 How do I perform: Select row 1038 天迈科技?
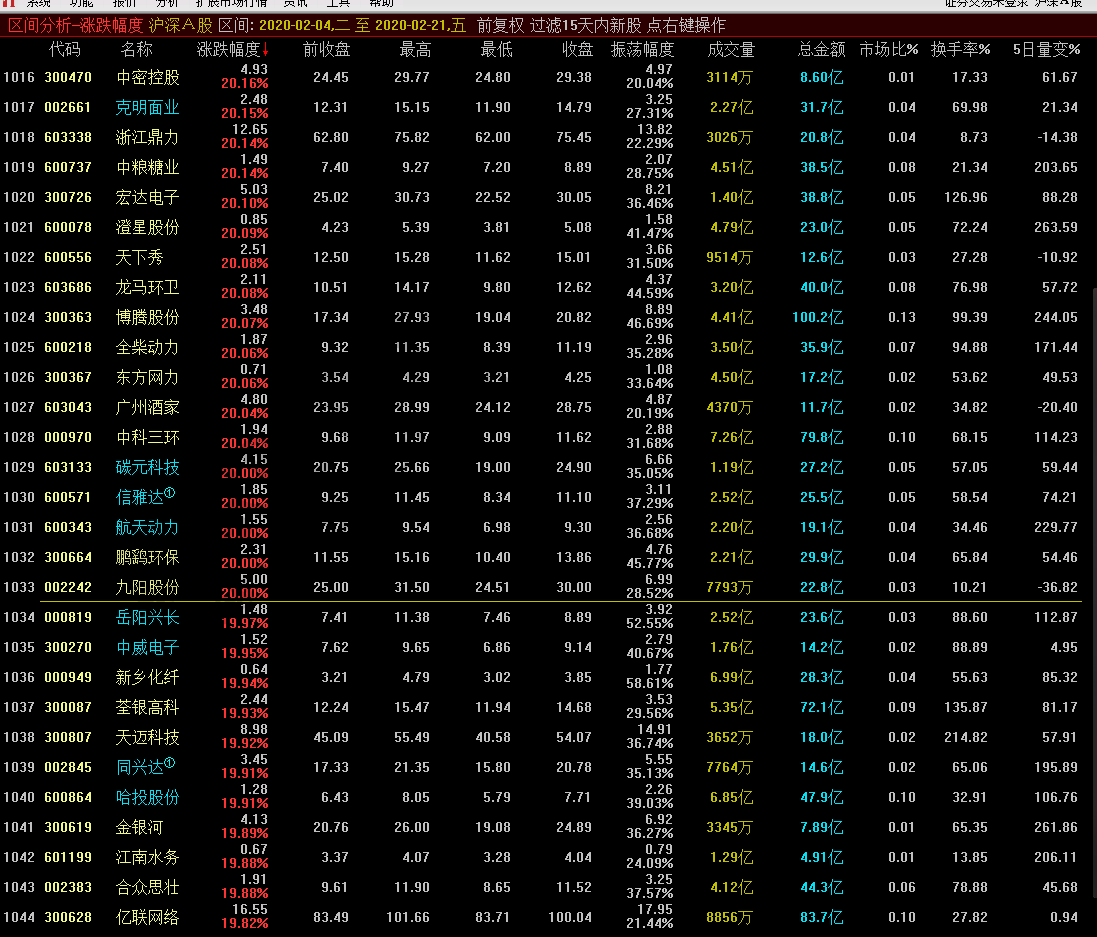coord(148,737)
